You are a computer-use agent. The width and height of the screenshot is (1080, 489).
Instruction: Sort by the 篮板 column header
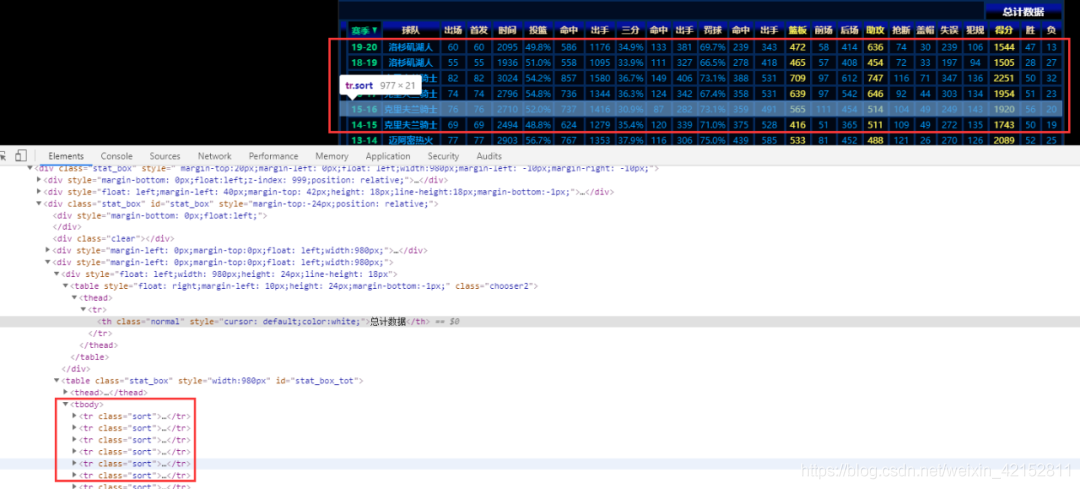pos(798,30)
